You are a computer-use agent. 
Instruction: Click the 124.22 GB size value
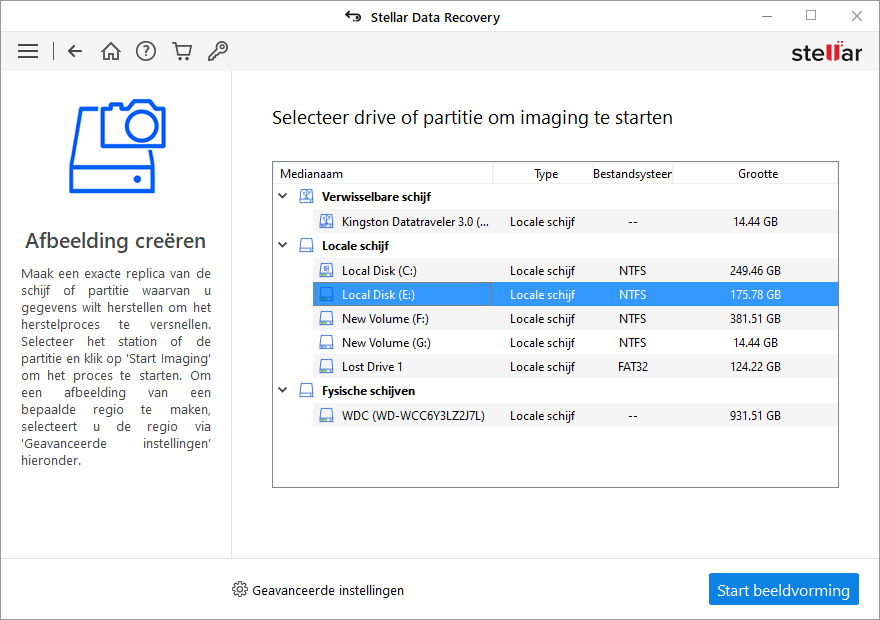755,367
